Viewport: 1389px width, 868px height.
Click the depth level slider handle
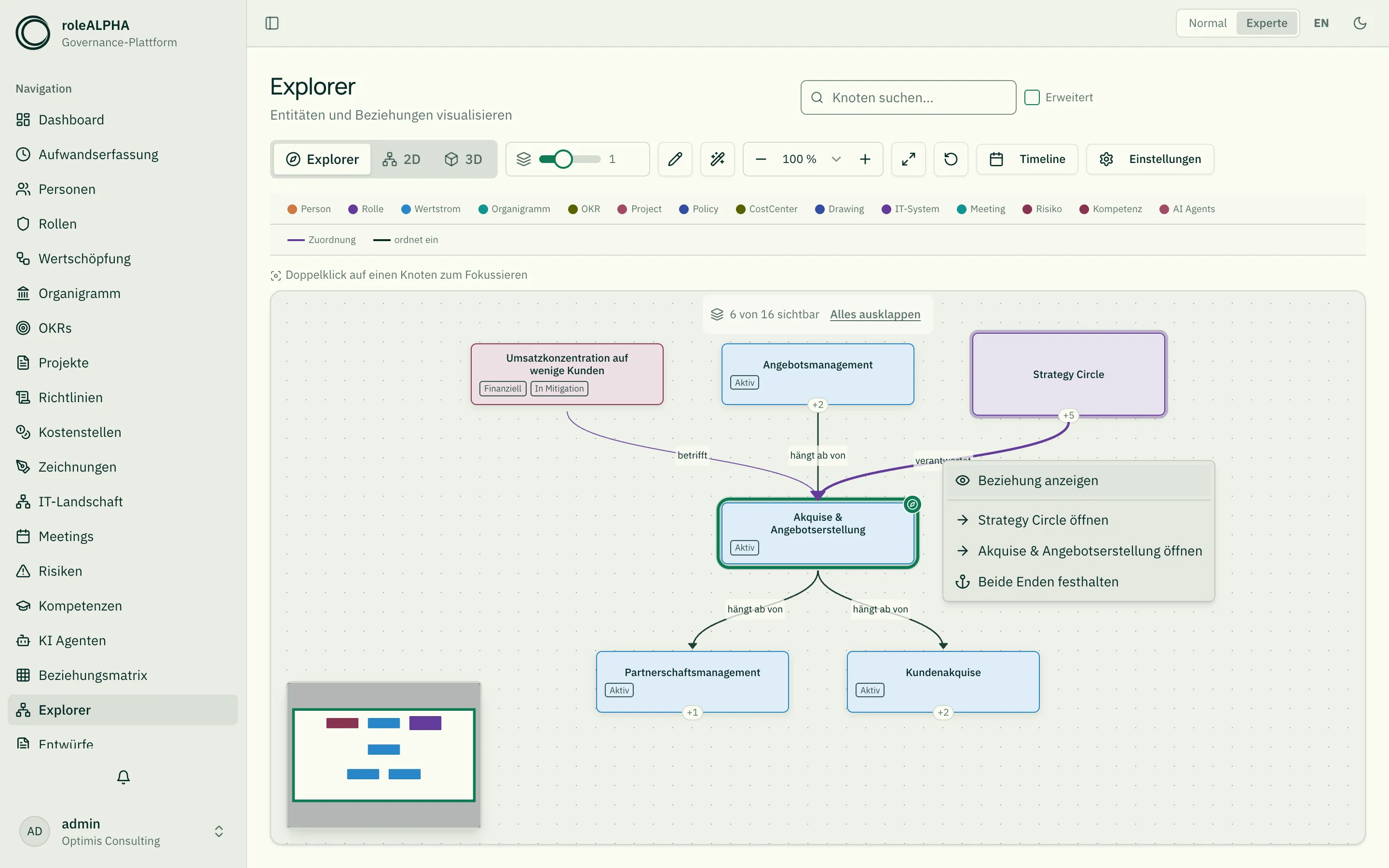coord(563,159)
